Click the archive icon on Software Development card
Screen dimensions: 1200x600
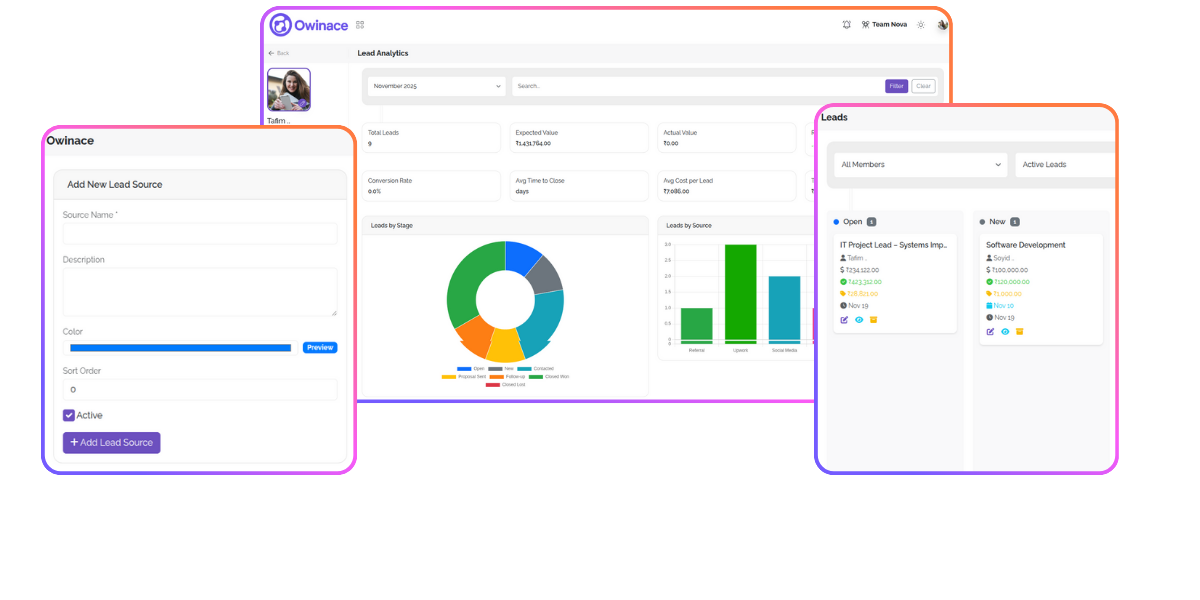tap(1020, 332)
